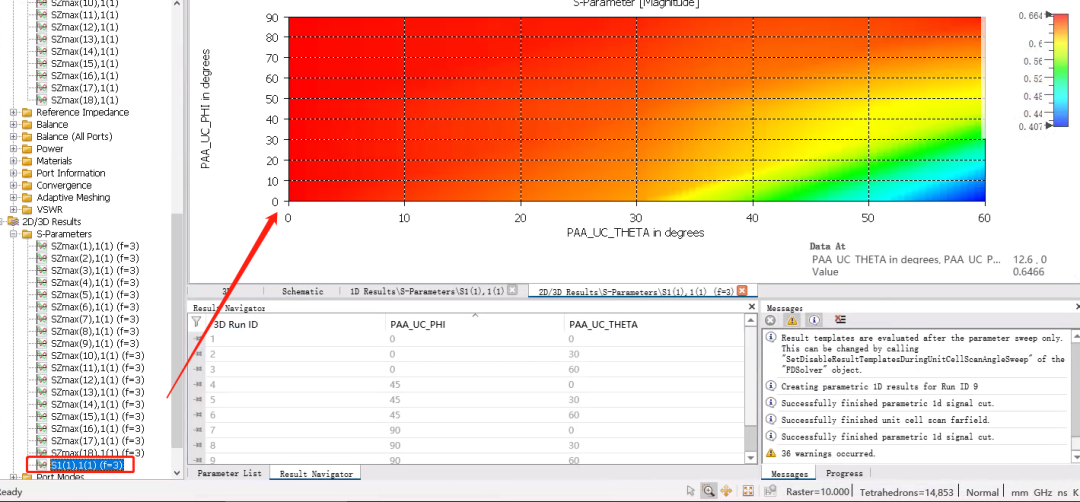Click the bottom marker of the color scale
This screenshot has width=1080, height=502.
[x=1048, y=125]
